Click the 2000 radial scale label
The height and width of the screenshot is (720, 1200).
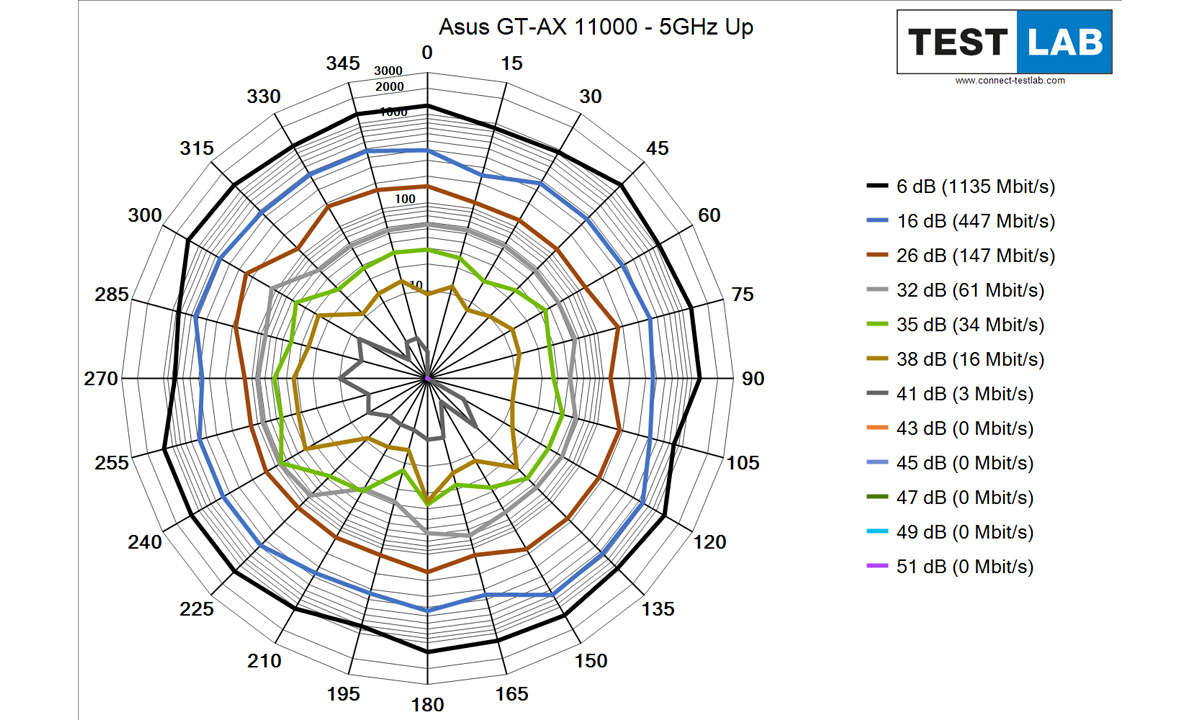pos(391,88)
